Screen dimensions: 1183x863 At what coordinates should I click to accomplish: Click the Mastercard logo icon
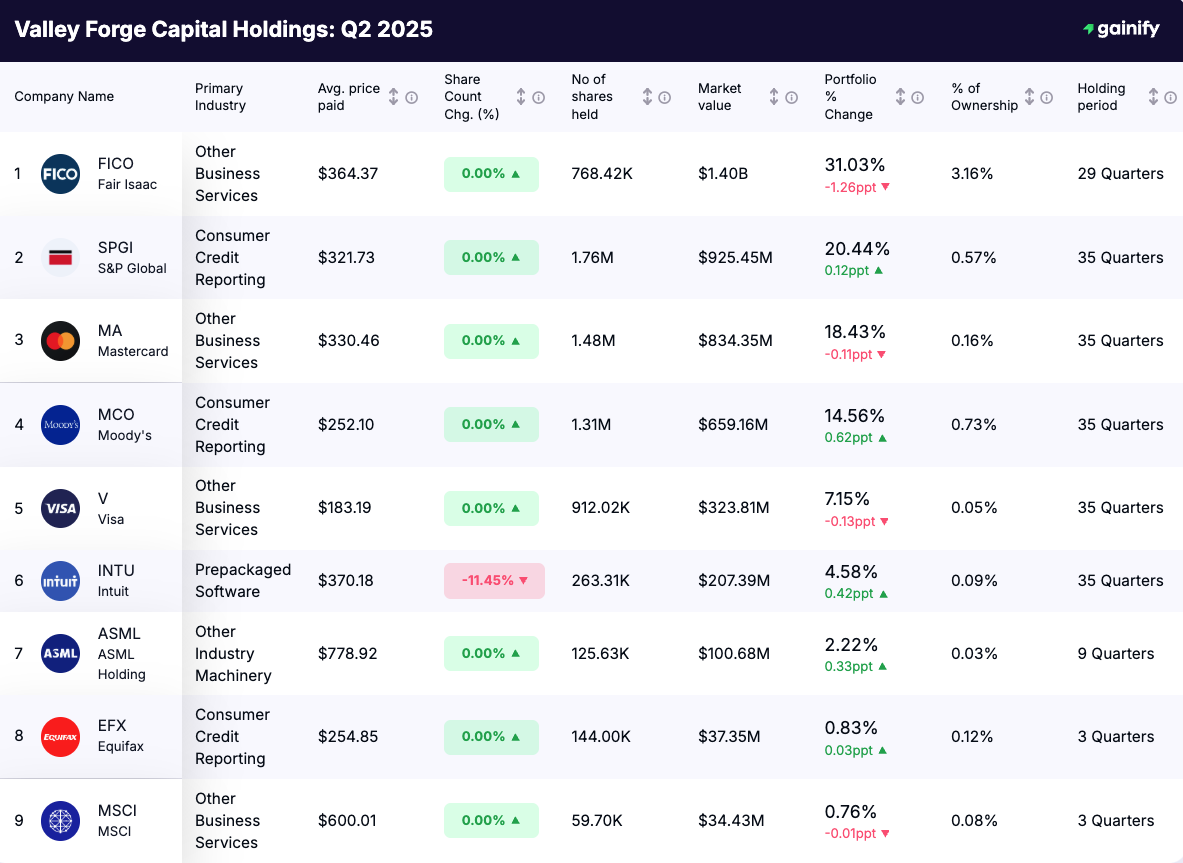(x=60, y=341)
